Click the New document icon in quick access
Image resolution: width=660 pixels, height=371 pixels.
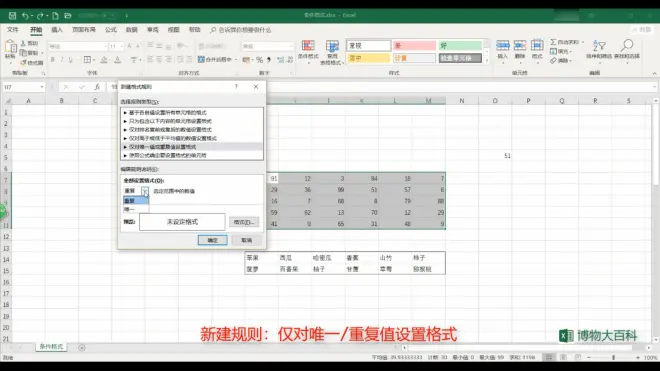click(55, 16)
